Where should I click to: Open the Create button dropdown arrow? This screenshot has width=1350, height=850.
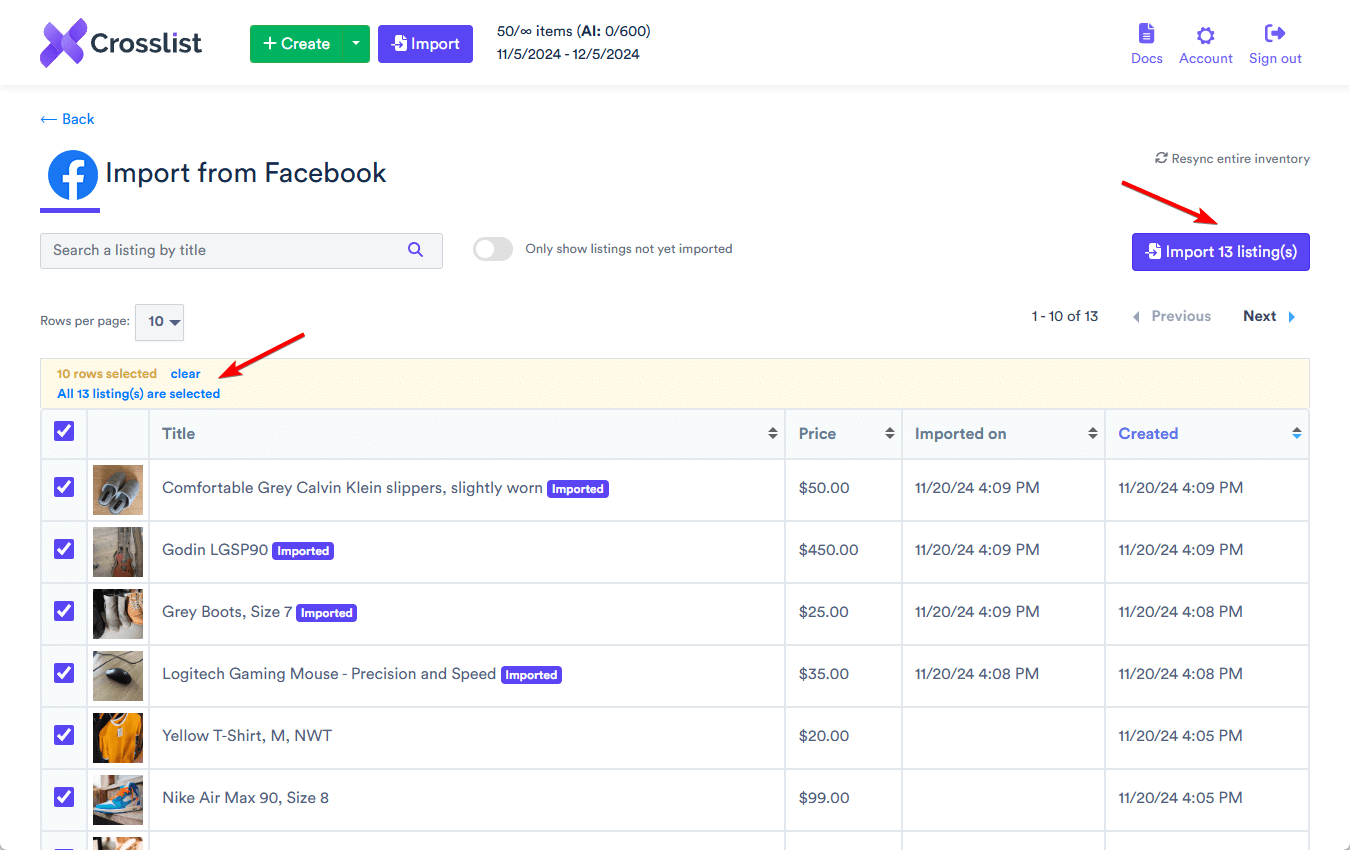tap(355, 43)
